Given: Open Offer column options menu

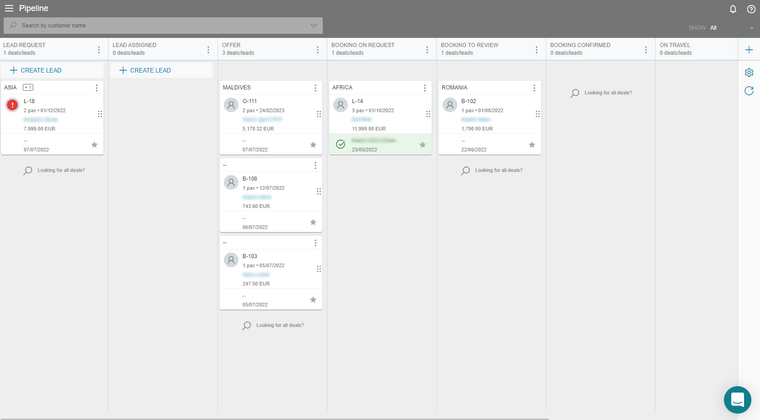Looking at the screenshot, I should (x=317, y=49).
